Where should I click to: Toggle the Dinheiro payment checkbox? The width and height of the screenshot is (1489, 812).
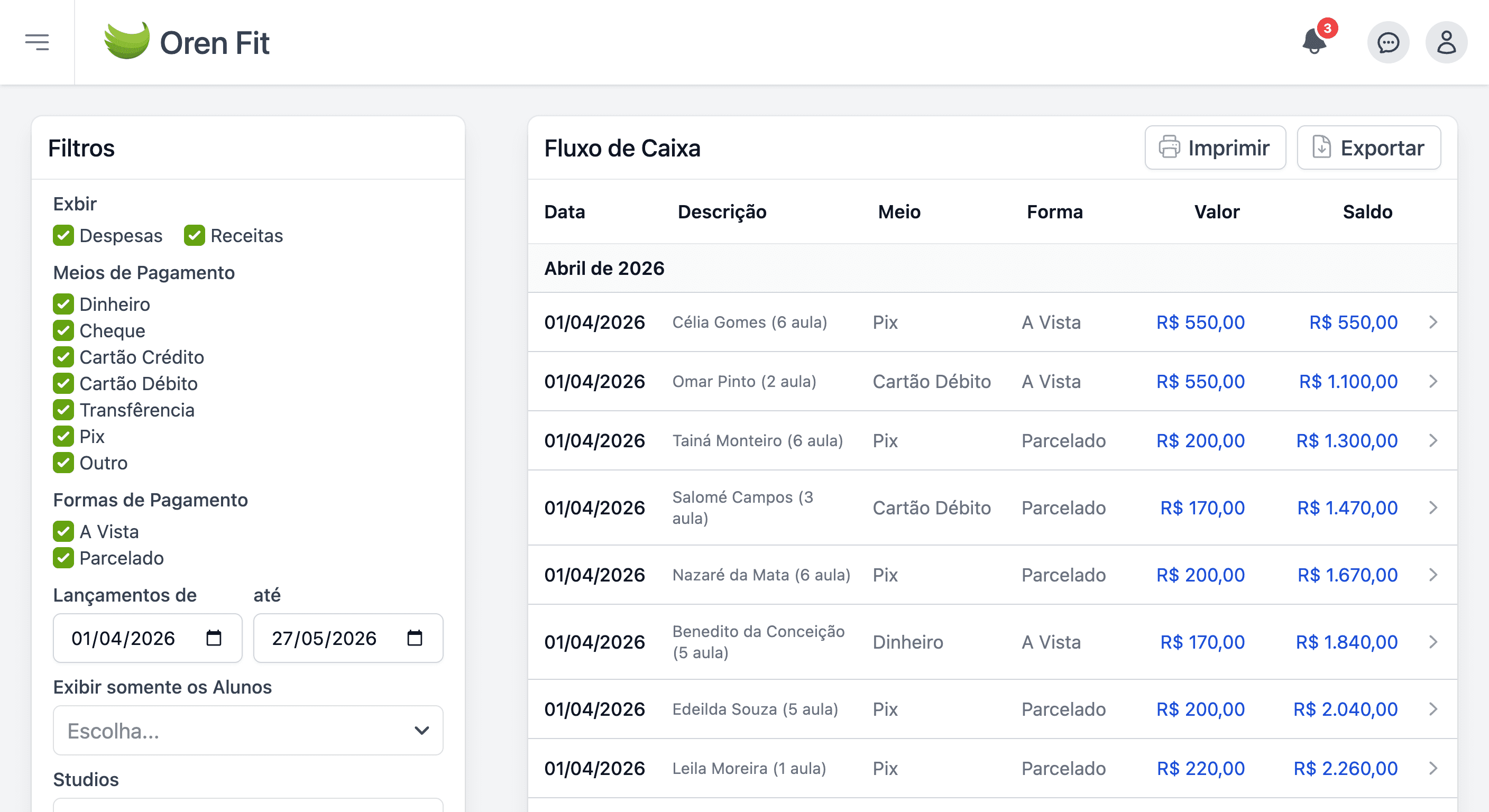tap(63, 304)
